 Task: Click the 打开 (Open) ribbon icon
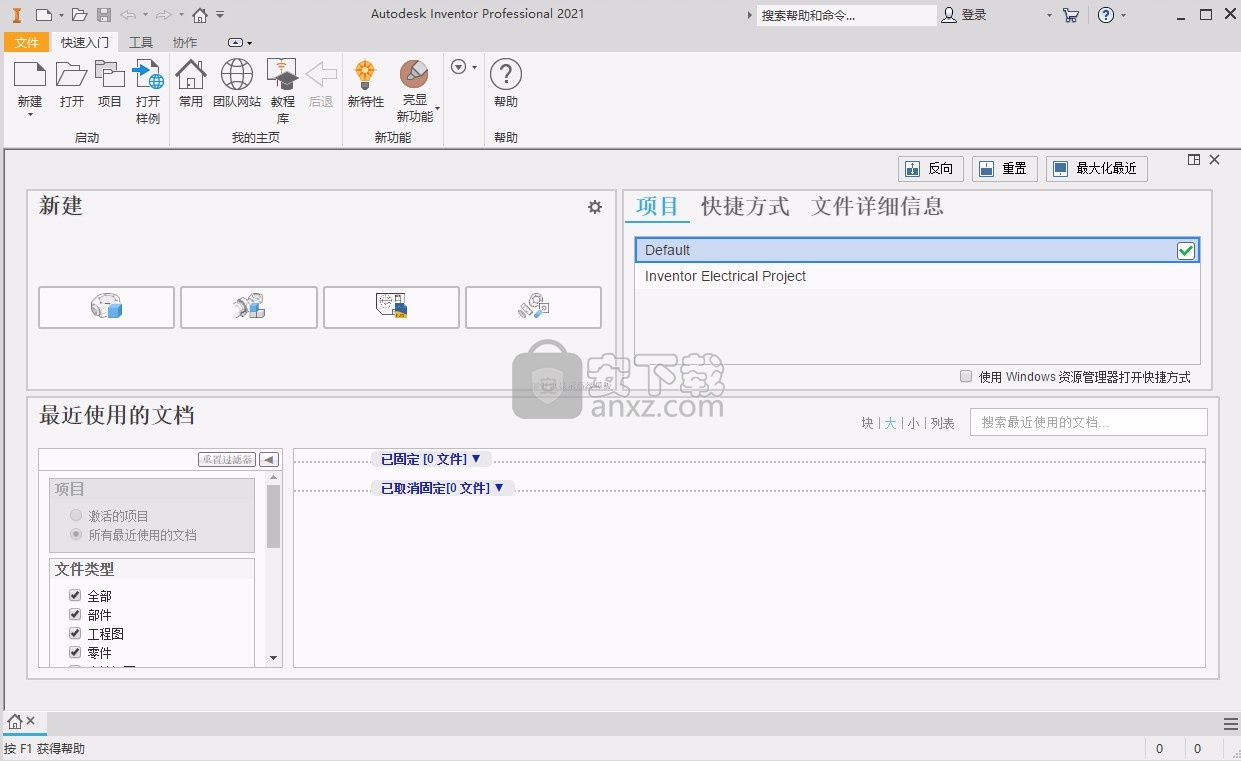click(x=71, y=75)
